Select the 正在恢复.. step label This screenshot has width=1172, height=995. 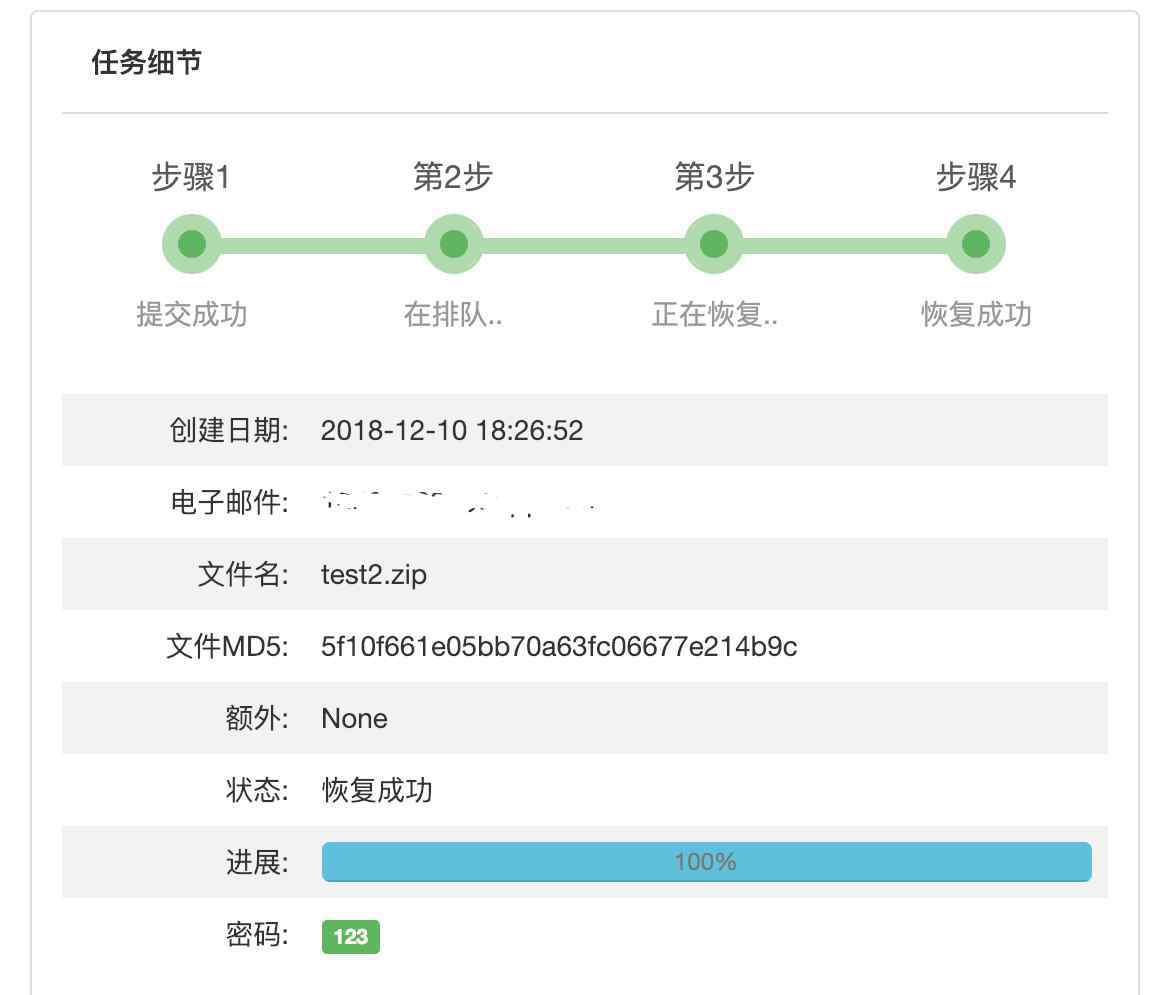pos(714,315)
